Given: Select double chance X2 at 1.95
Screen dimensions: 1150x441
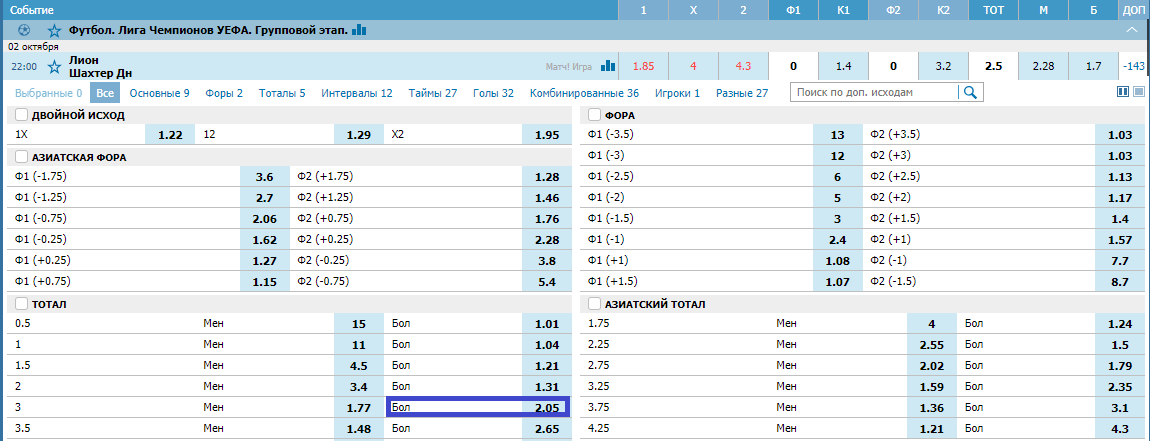Looking at the screenshot, I should click(x=546, y=135).
